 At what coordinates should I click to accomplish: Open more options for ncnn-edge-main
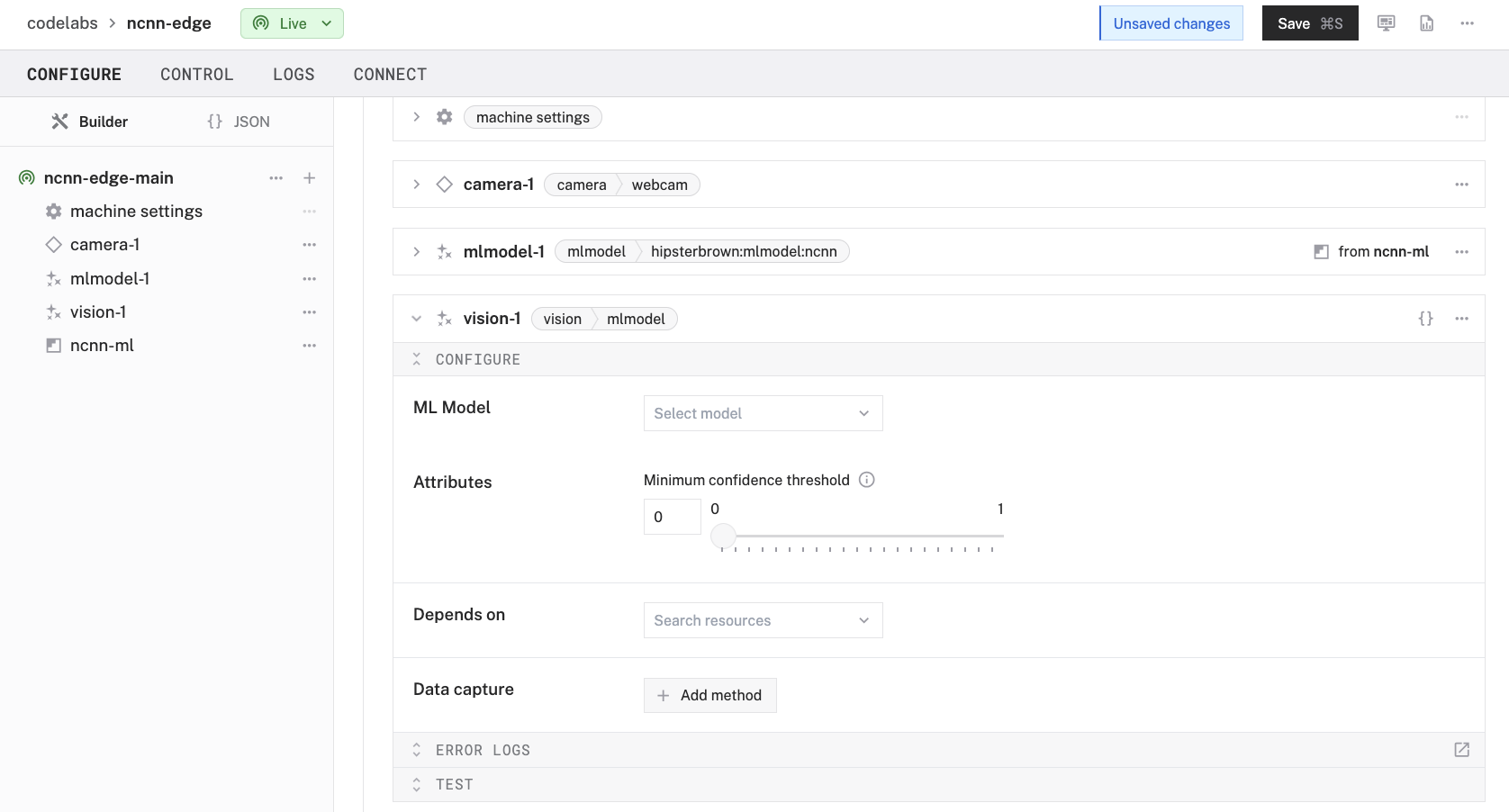tap(276, 178)
